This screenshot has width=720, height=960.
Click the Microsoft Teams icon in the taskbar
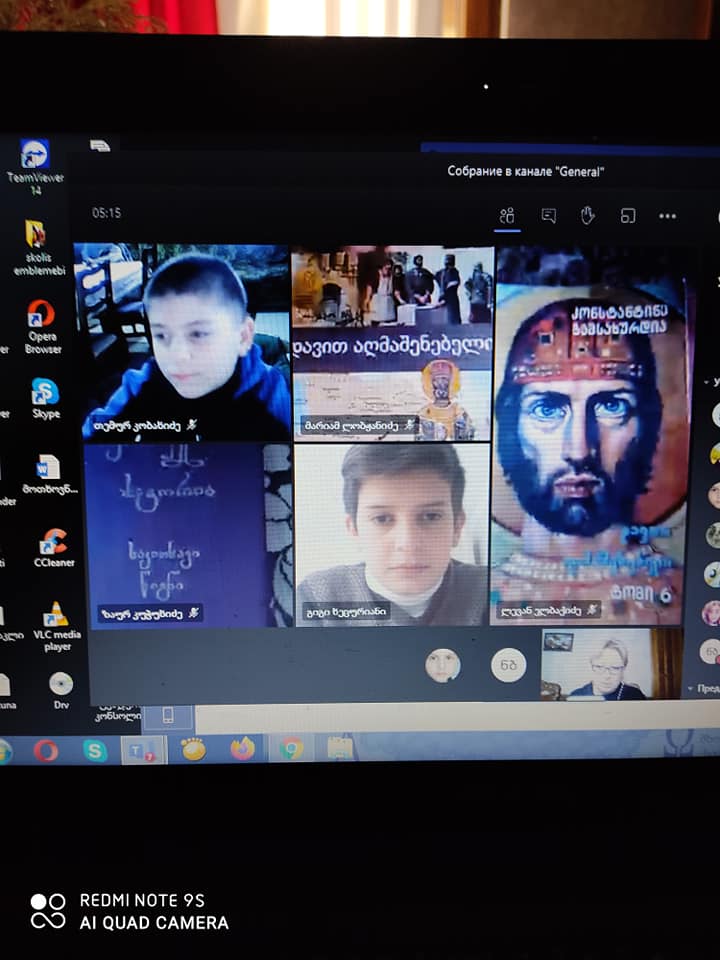click(143, 750)
